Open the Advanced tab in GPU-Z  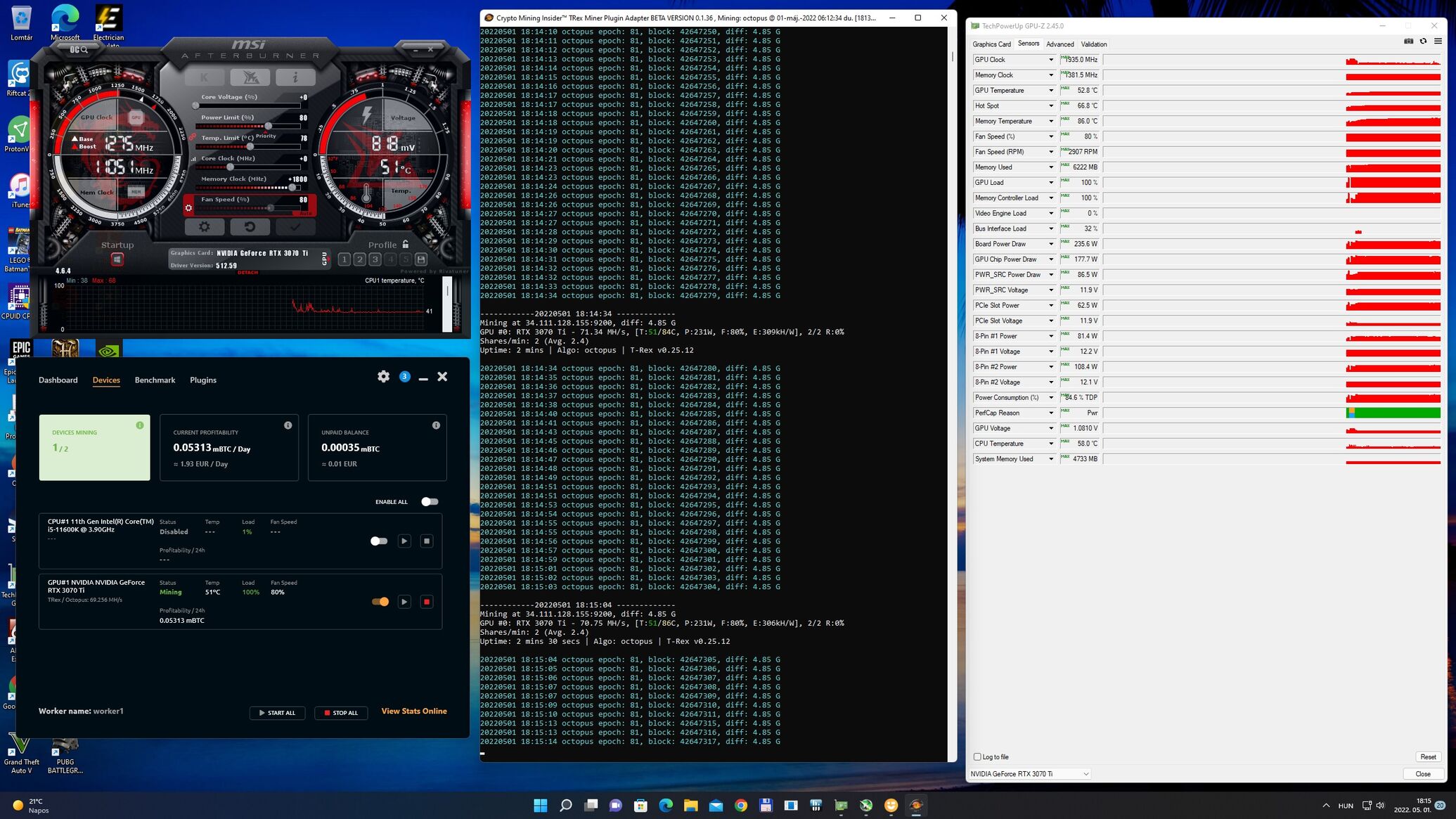point(1059,44)
